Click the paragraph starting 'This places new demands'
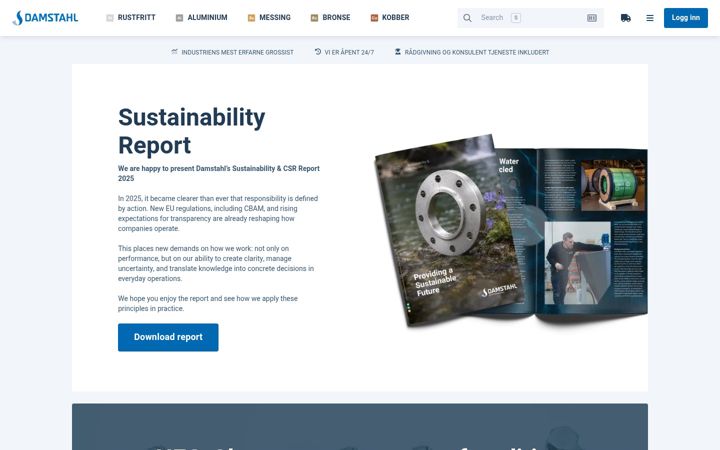The height and width of the screenshot is (450, 720). pyautogui.click(x=216, y=264)
